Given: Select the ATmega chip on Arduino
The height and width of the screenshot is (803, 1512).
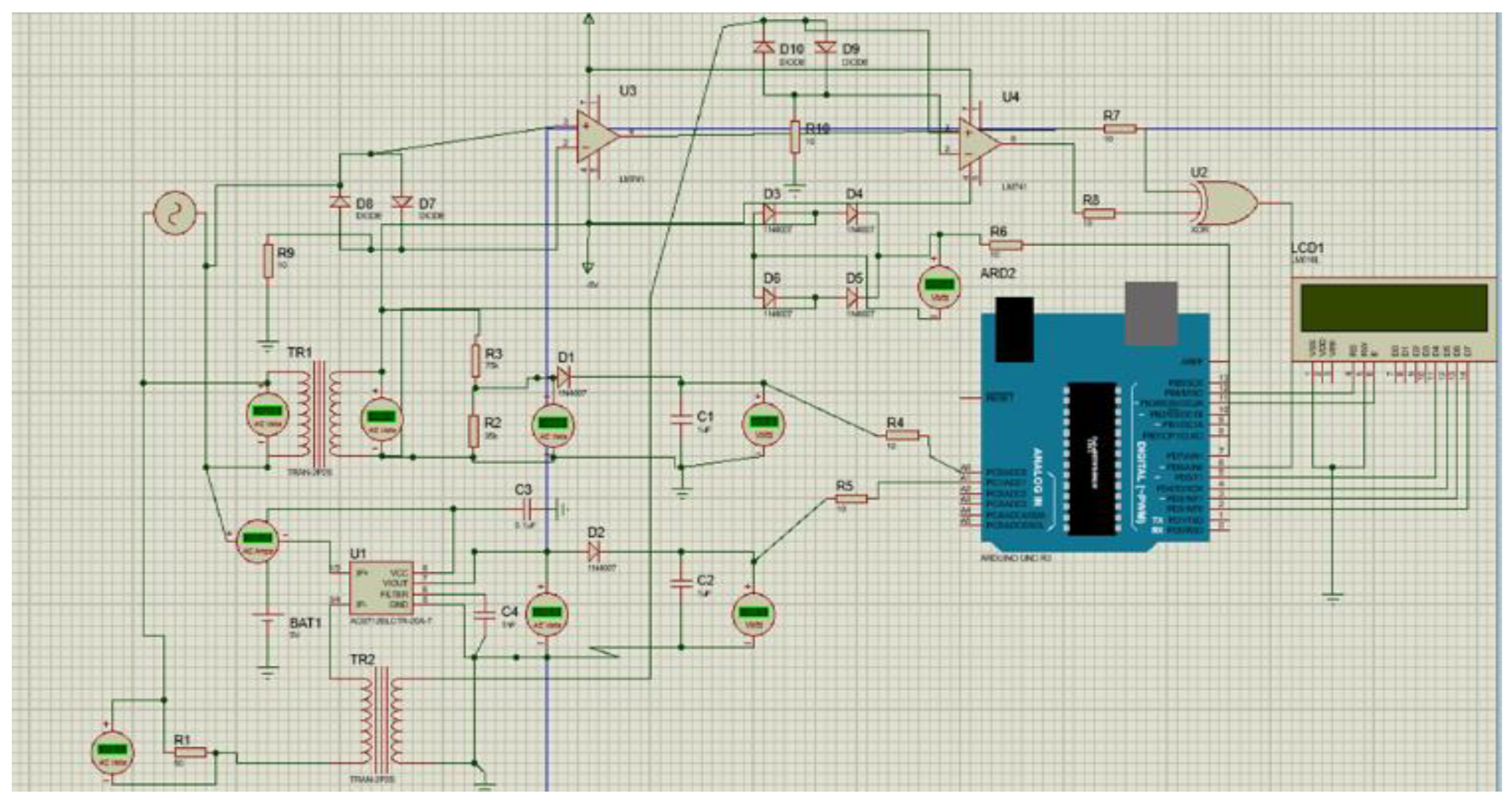Looking at the screenshot, I should pos(1091,459).
